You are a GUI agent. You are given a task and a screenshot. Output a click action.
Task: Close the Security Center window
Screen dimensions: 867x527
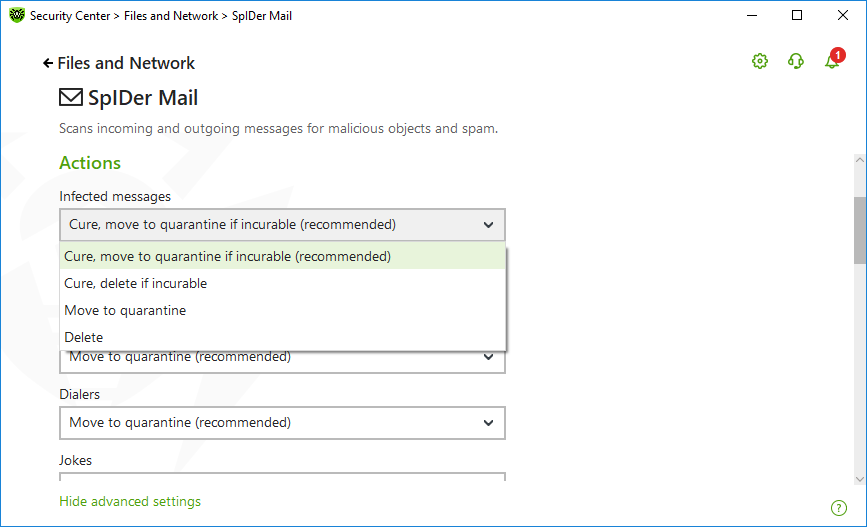point(843,16)
